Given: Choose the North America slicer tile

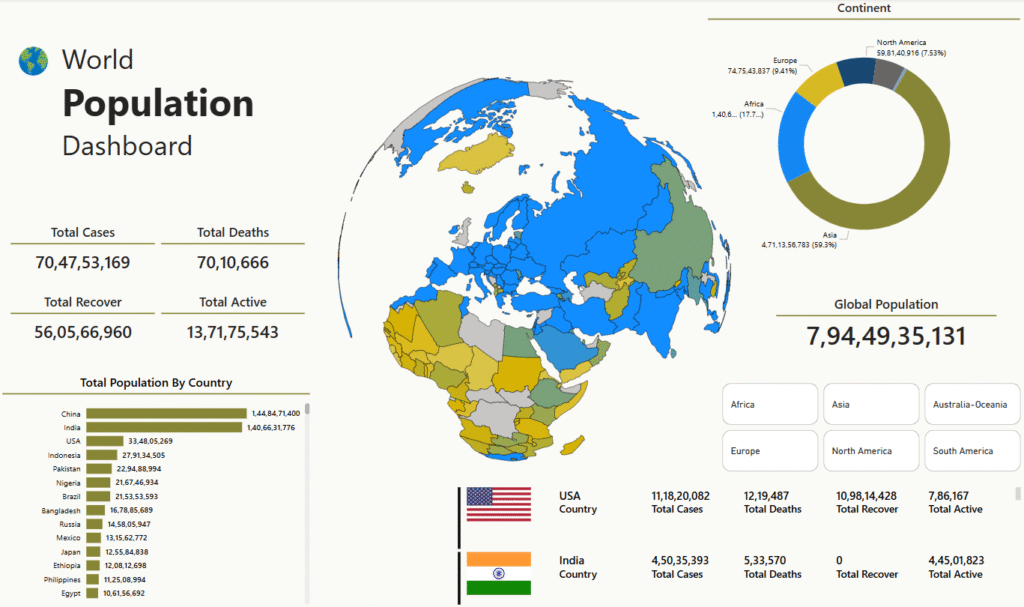Looking at the screenshot, I should pyautogui.click(x=870, y=451).
